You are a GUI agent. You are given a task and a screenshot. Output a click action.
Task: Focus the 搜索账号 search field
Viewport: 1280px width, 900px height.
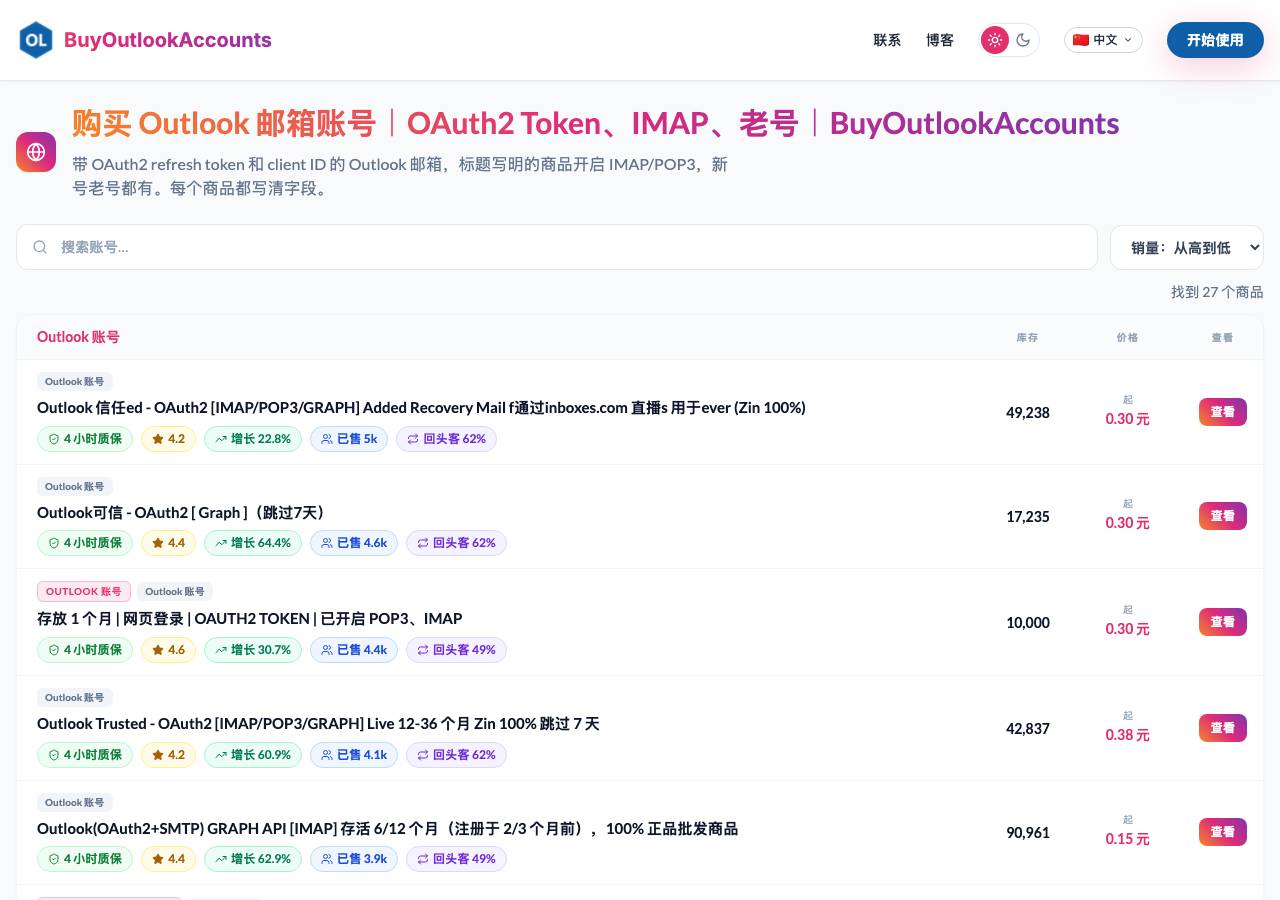557,247
